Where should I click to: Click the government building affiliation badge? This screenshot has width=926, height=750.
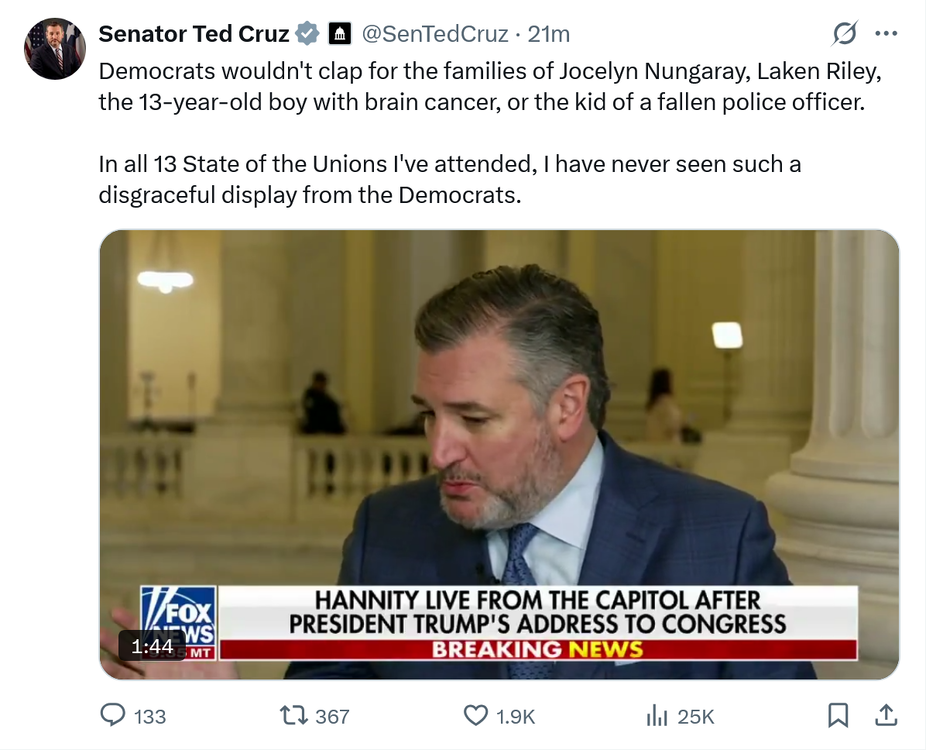[x=339, y=34]
